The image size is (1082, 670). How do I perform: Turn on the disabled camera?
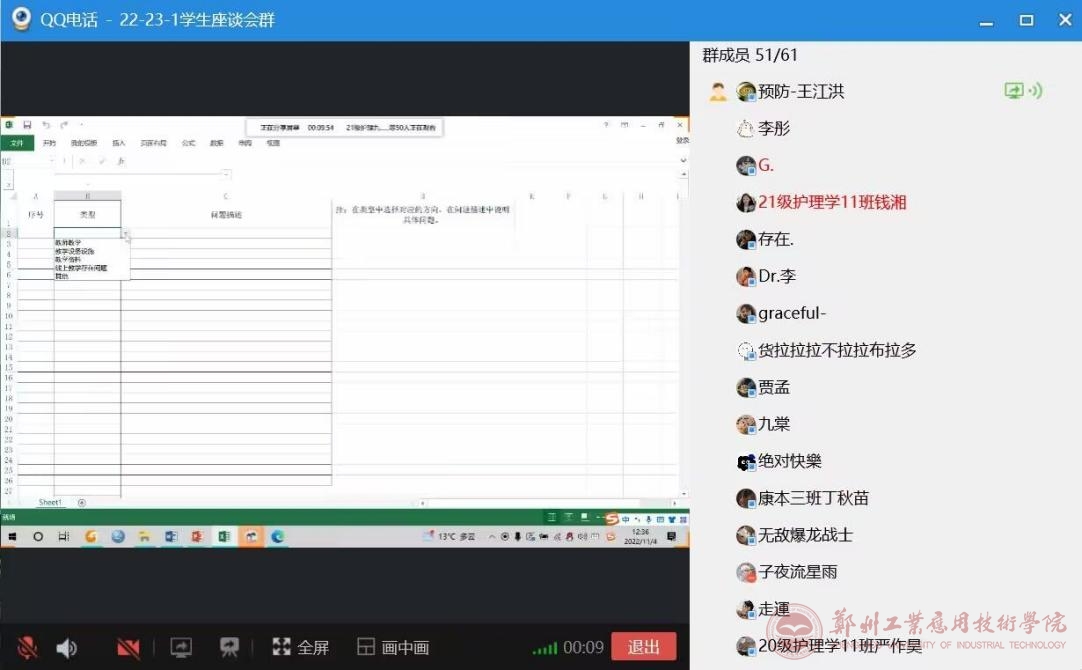pos(128,648)
